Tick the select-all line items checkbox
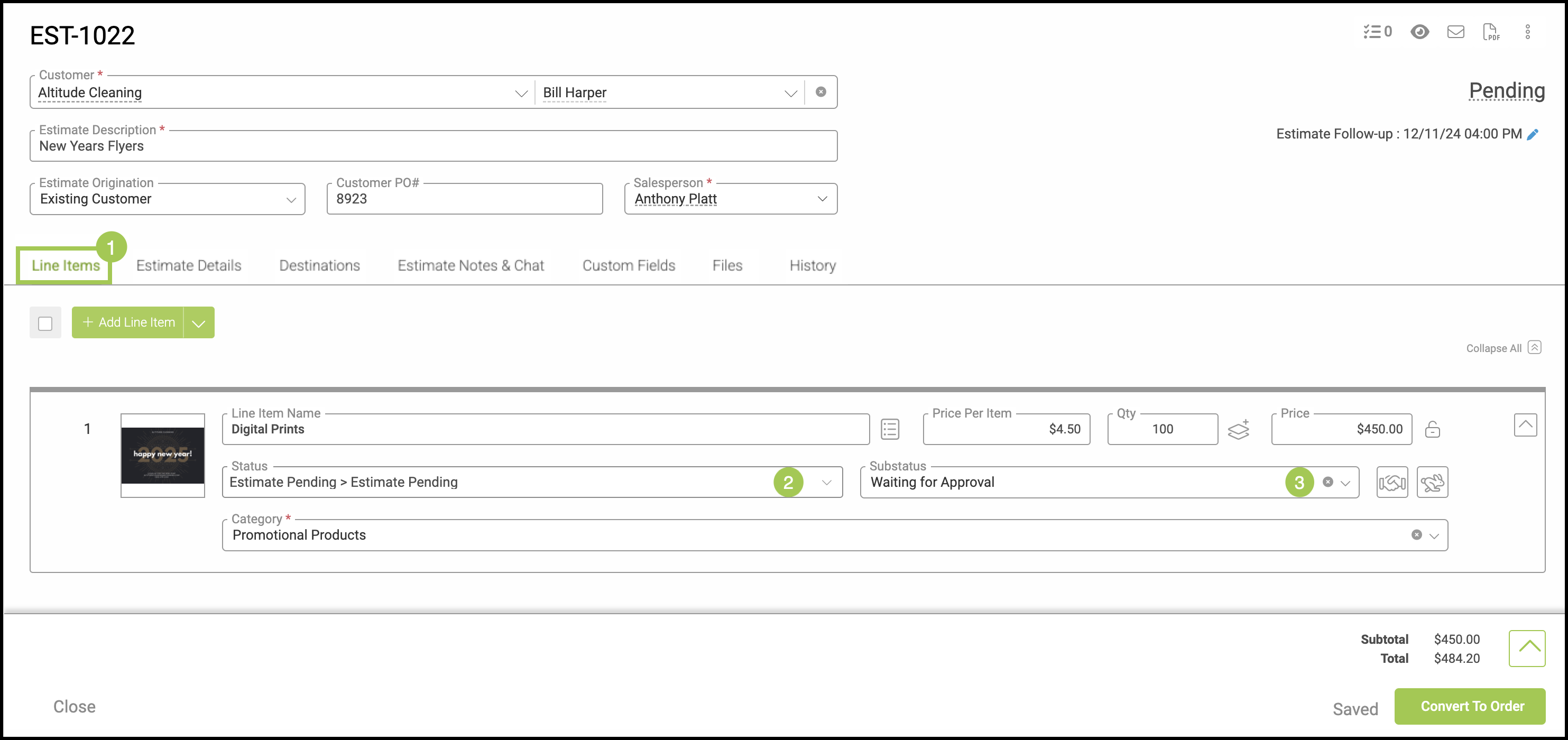This screenshot has height=740, width=1568. [x=45, y=323]
